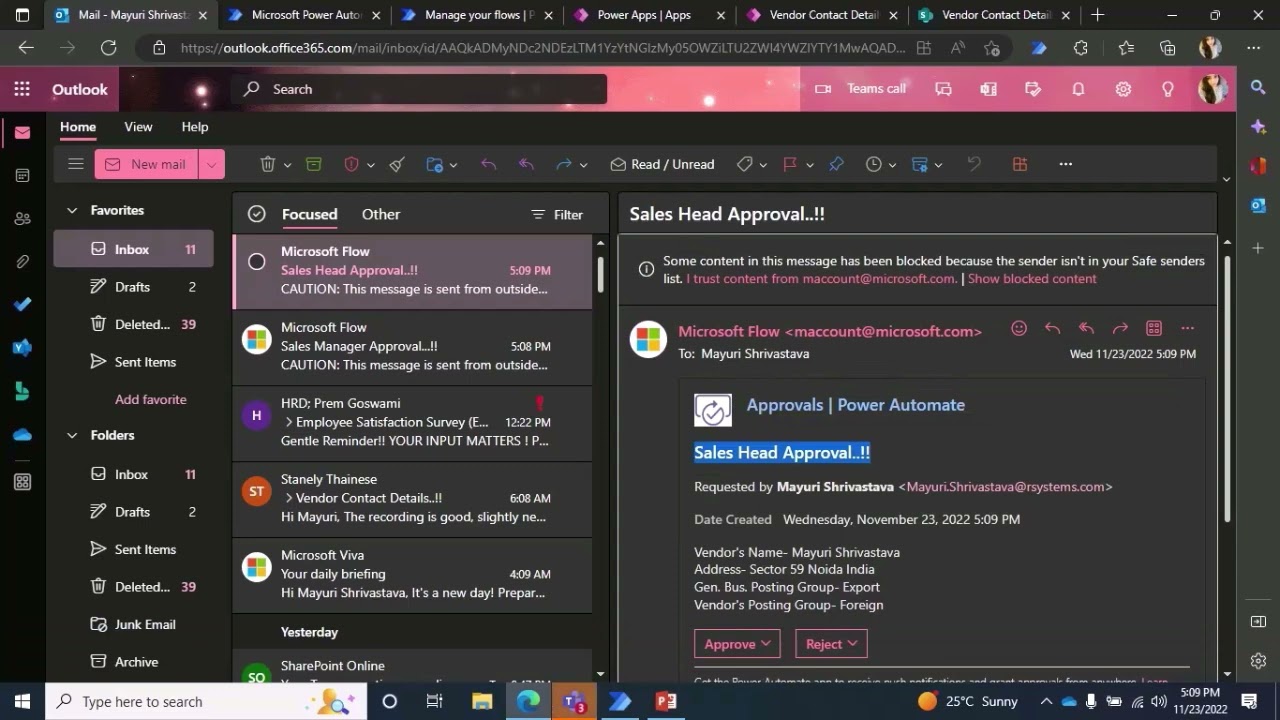
Task: Switch to the Other inbox tab
Action: coord(381,214)
